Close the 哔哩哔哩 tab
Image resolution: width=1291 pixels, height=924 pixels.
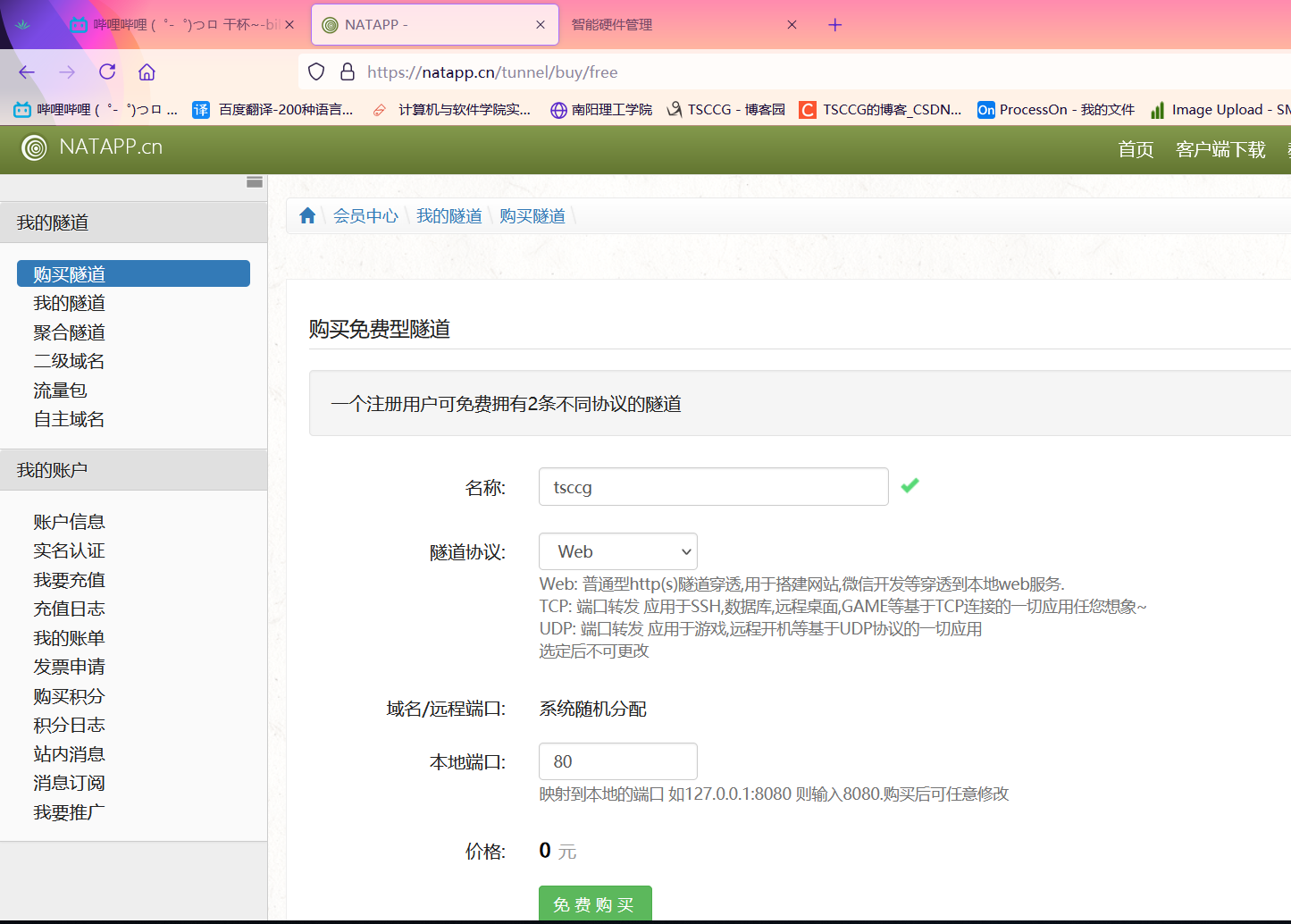point(289,25)
